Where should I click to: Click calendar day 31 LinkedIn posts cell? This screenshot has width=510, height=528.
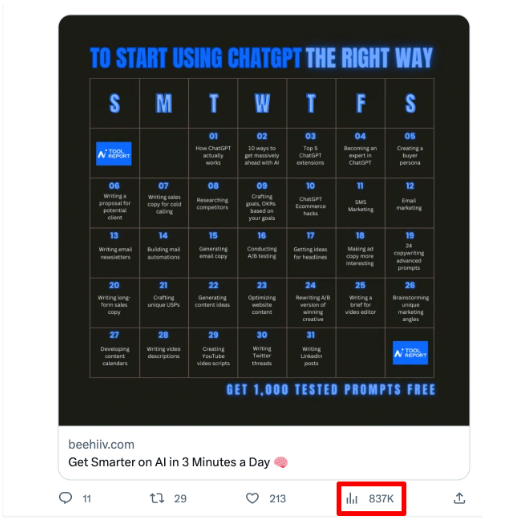(x=311, y=352)
